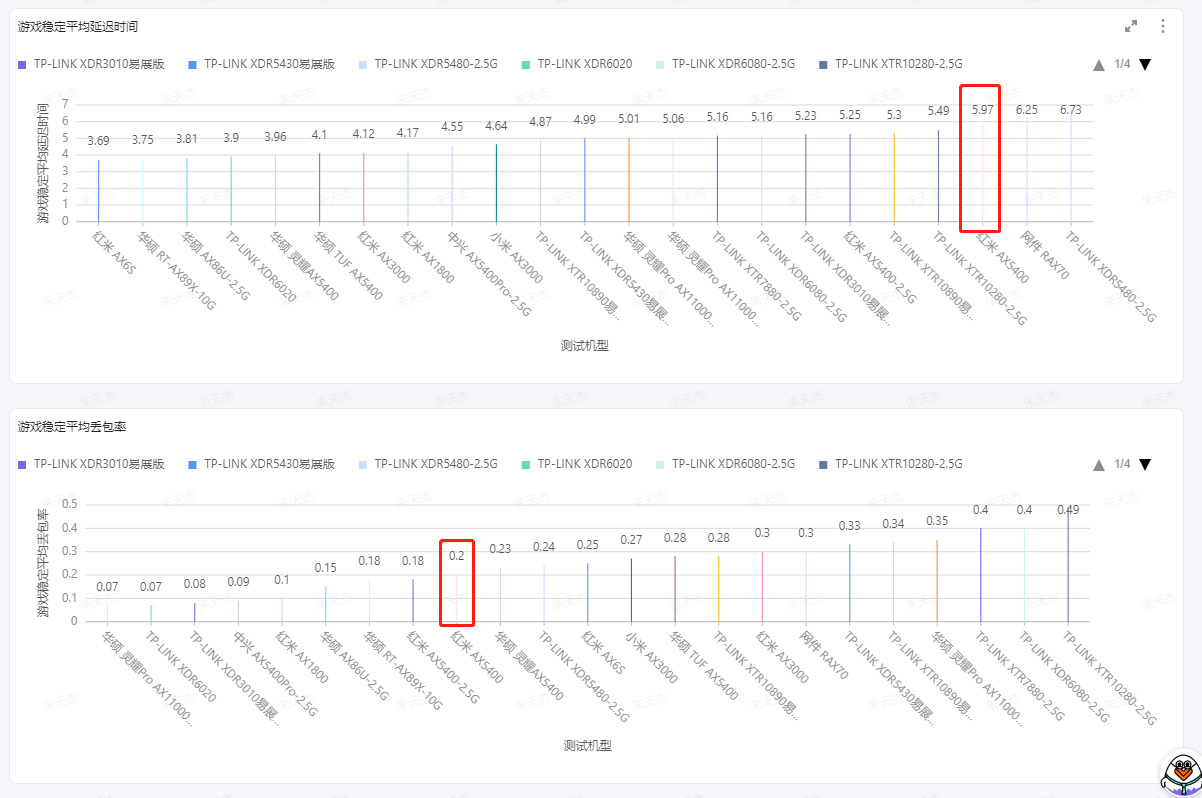Image resolution: width=1202 pixels, height=798 pixels.
Task: Click the 6.73 data label in latency chart
Action: click(x=1071, y=109)
